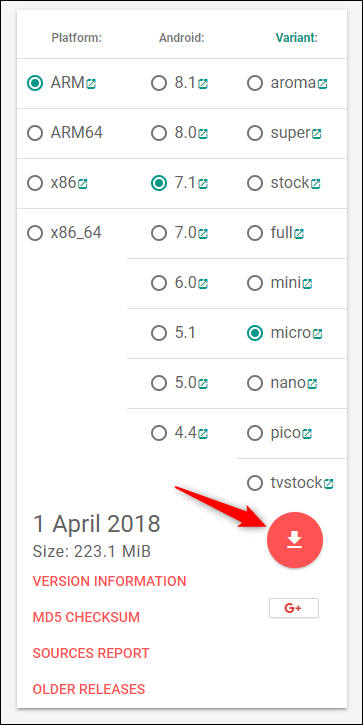The image size is (363, 725).
Task: Click the red download button
Action: coord(295,540)
